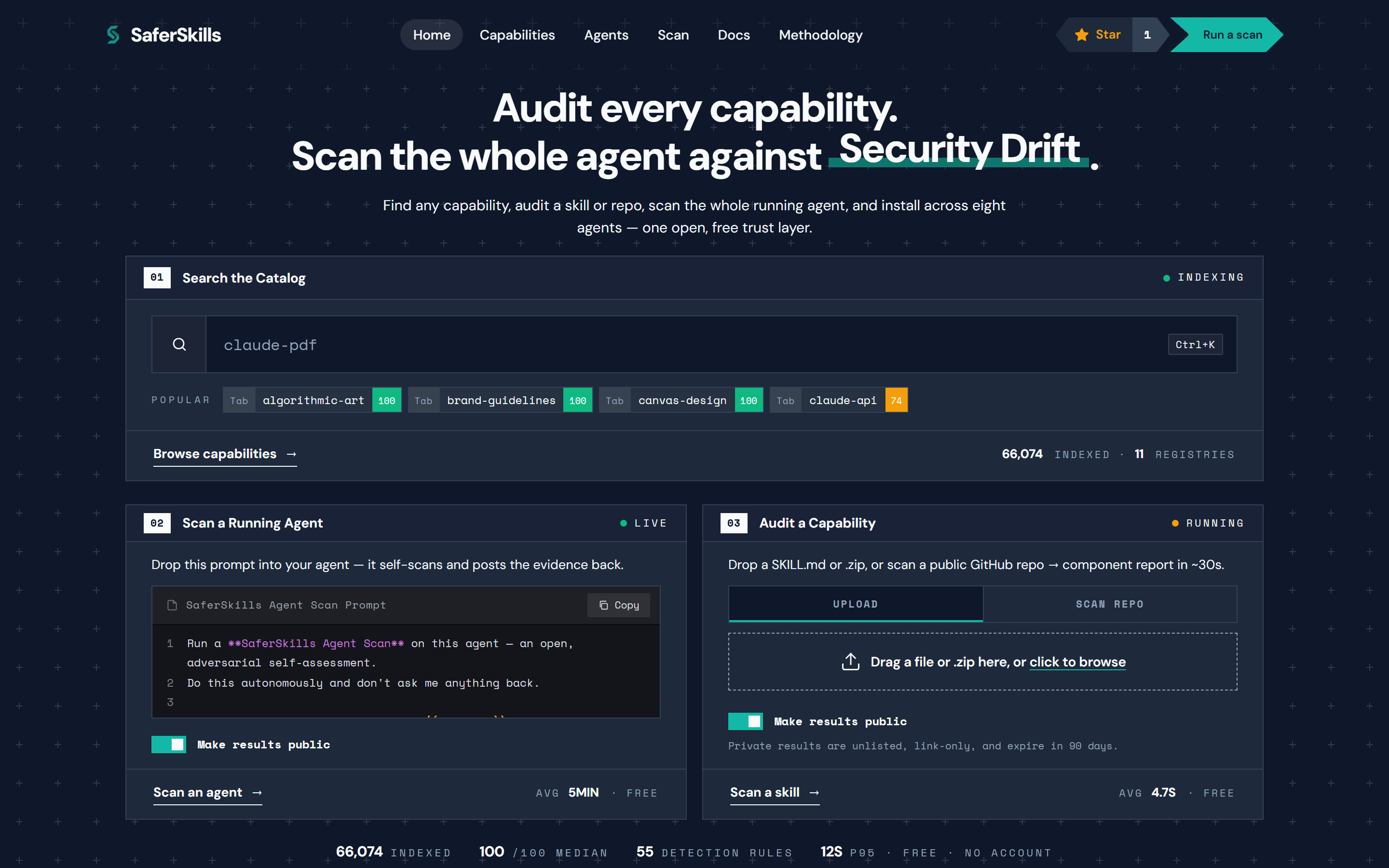Click the Run a scan button

[1227, 35]
